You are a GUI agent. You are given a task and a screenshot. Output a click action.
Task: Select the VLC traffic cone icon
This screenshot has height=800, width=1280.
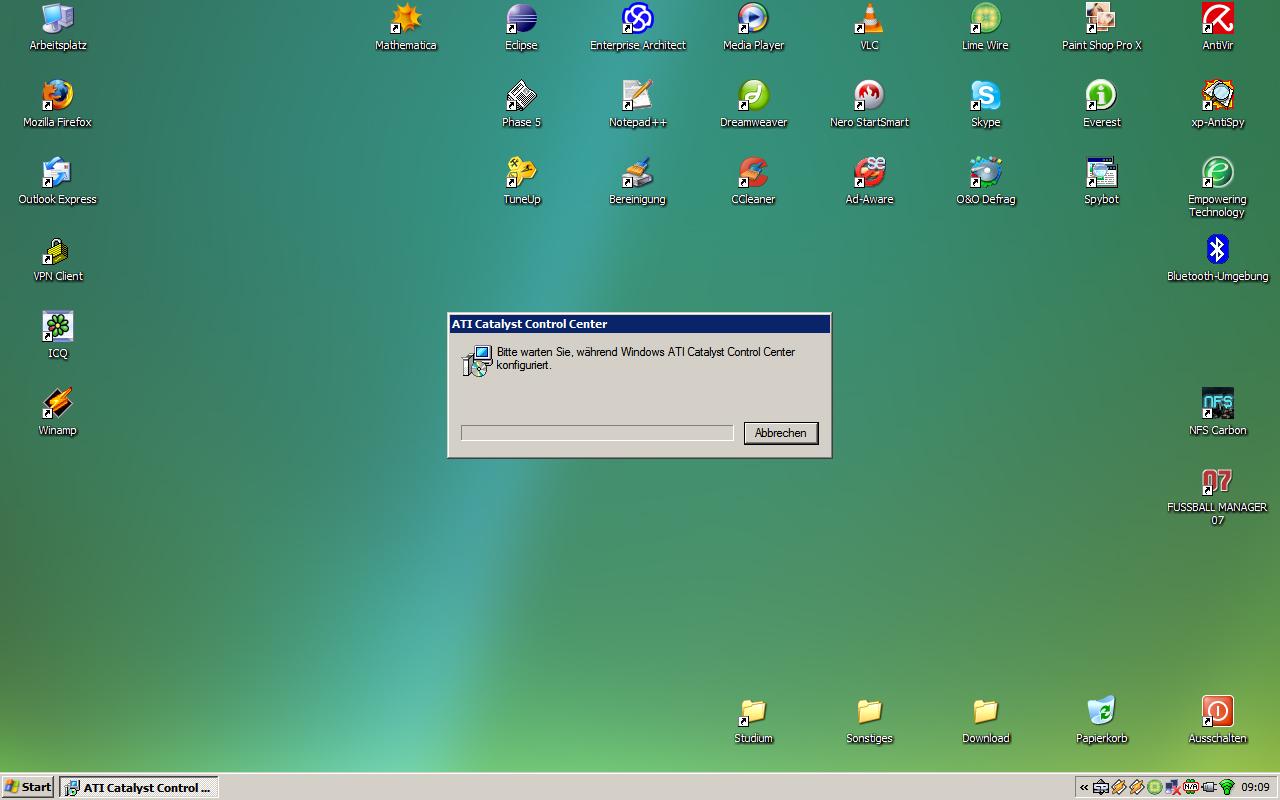click(869, 18)
